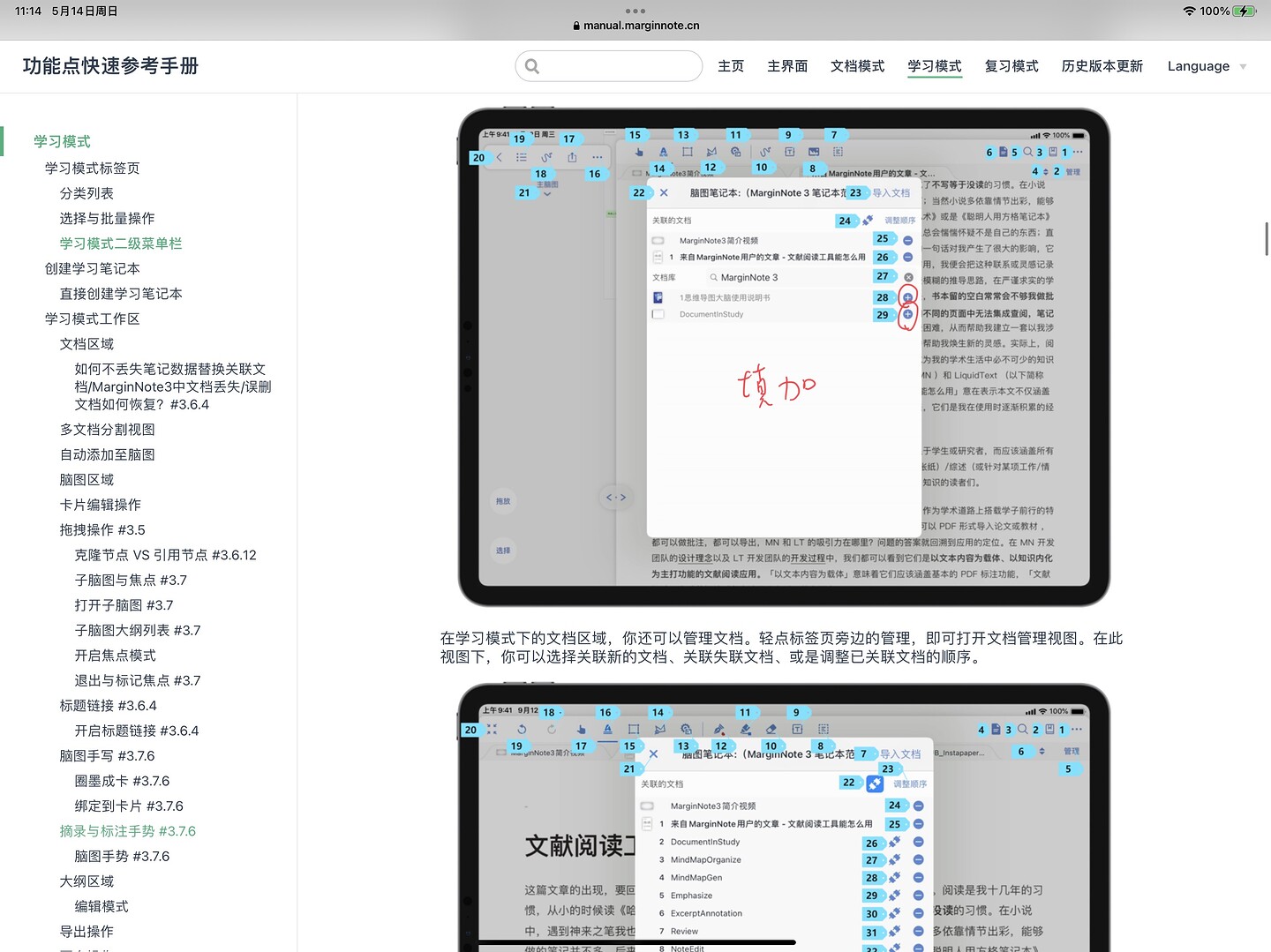Open 退出与标记焦点 #3.7 sidebar link
Viewport: 1271px width, 952px height.
[x=138, y=681]
